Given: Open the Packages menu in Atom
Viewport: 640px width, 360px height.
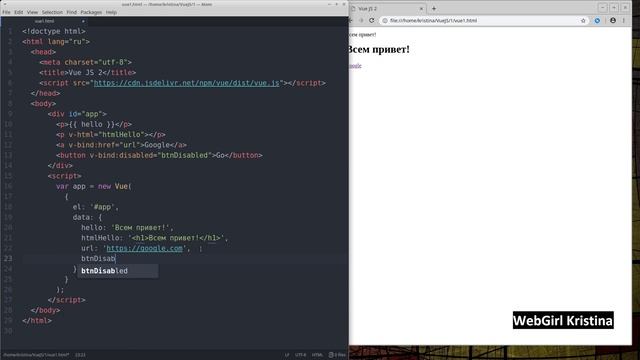Looking at the screenshot, I should (91, 12).
